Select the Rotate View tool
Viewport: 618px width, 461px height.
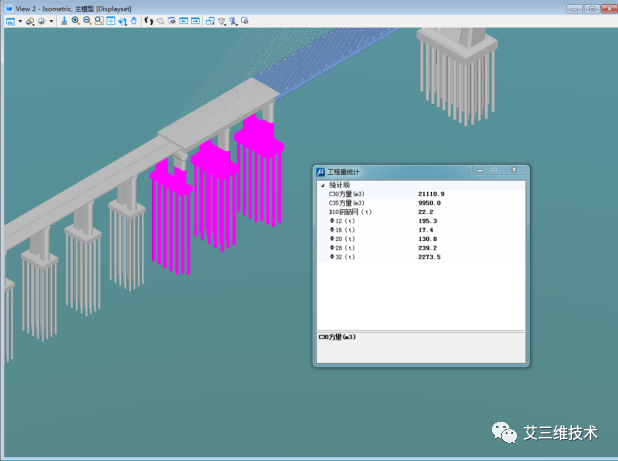[x=122, y=20]
